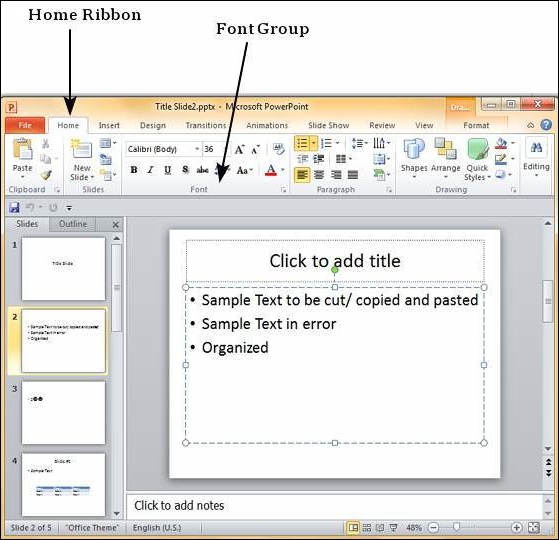
Task: Switch to the Outline pane tab
Action: 73,224
